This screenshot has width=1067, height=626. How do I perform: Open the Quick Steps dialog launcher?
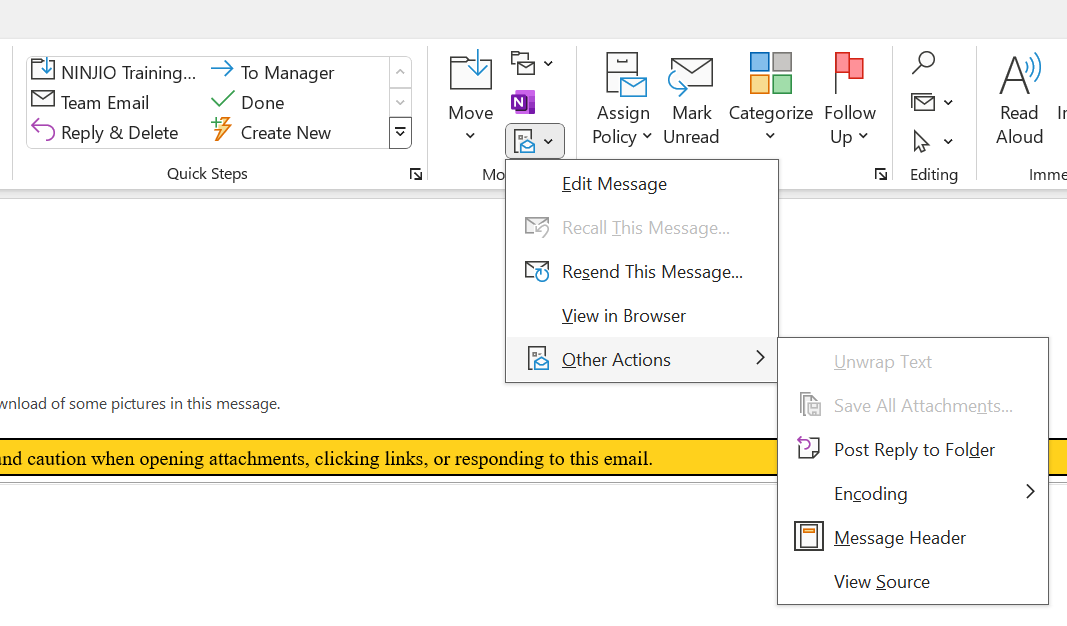click(x=415, y=174)
